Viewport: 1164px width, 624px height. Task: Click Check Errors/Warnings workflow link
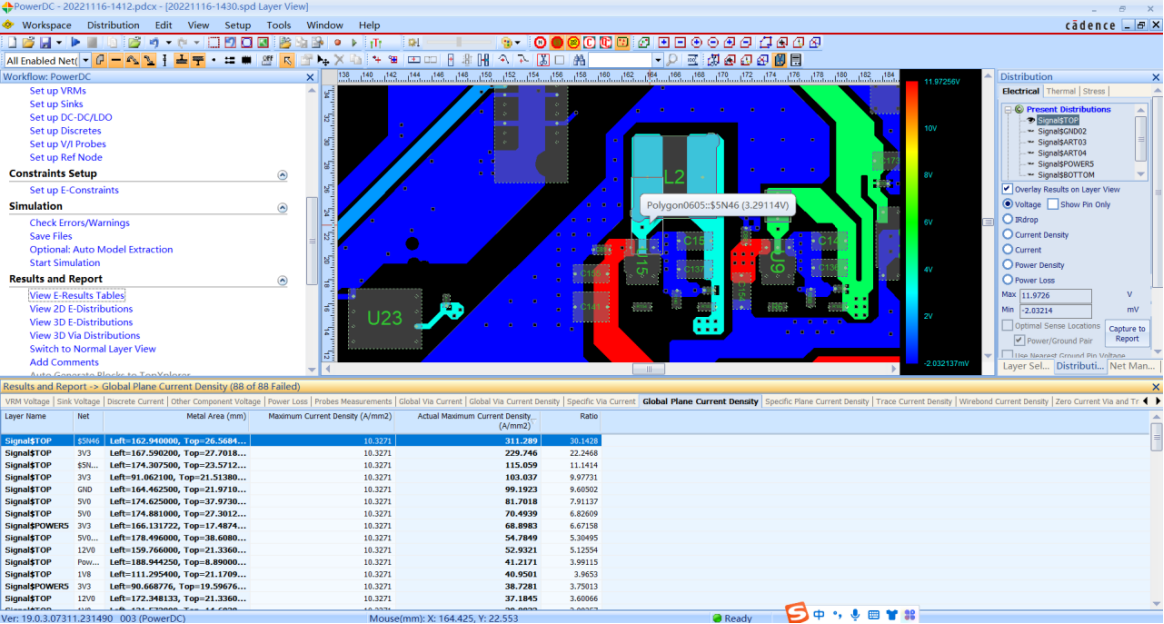coord(79,223)
